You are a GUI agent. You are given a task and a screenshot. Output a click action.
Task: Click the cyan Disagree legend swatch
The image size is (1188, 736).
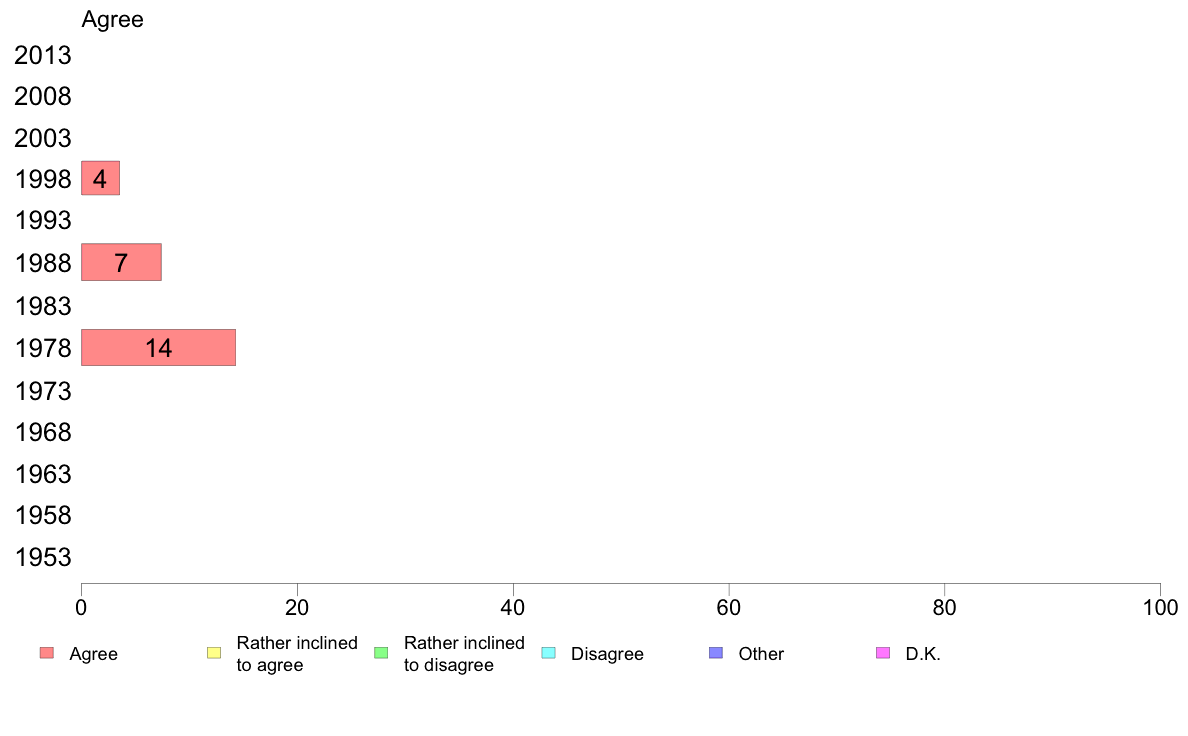tap(549, 653)
